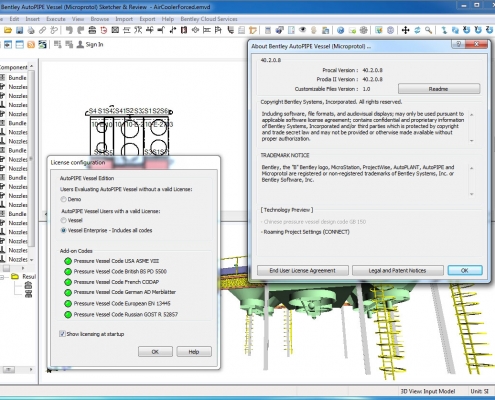Image resolution: width=495 pixels, height=400 pixels.
Task: Open the Execute menu
Action: point(56,19)
